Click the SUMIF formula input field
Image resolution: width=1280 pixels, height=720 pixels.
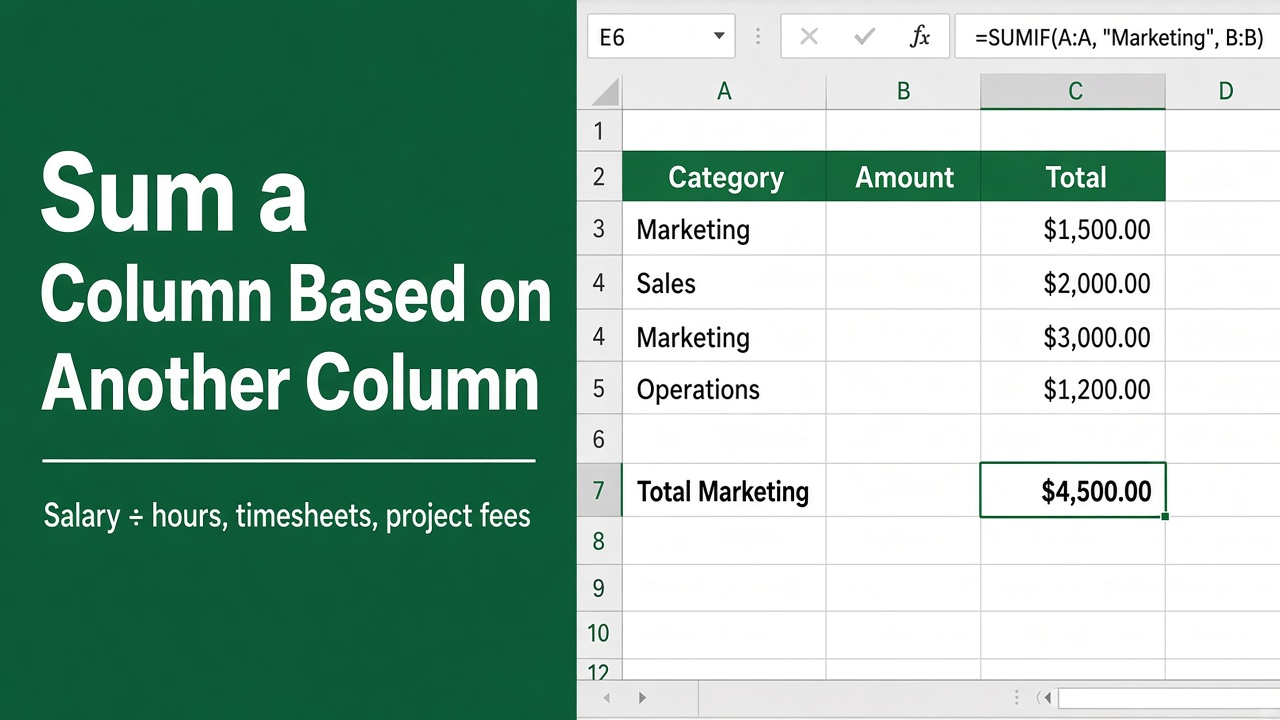[x=1117, y=37]
